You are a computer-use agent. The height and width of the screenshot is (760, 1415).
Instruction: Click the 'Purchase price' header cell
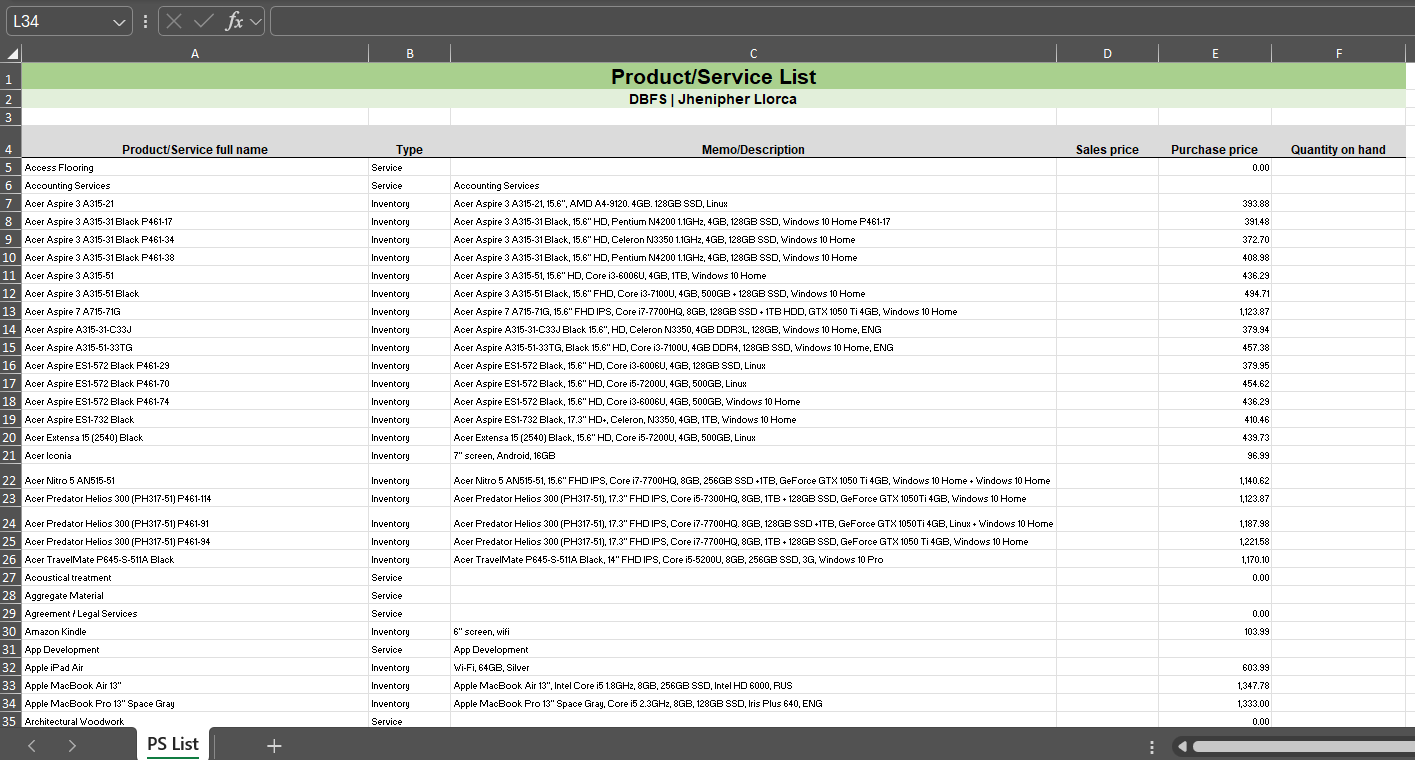(x=1215, y=142)
